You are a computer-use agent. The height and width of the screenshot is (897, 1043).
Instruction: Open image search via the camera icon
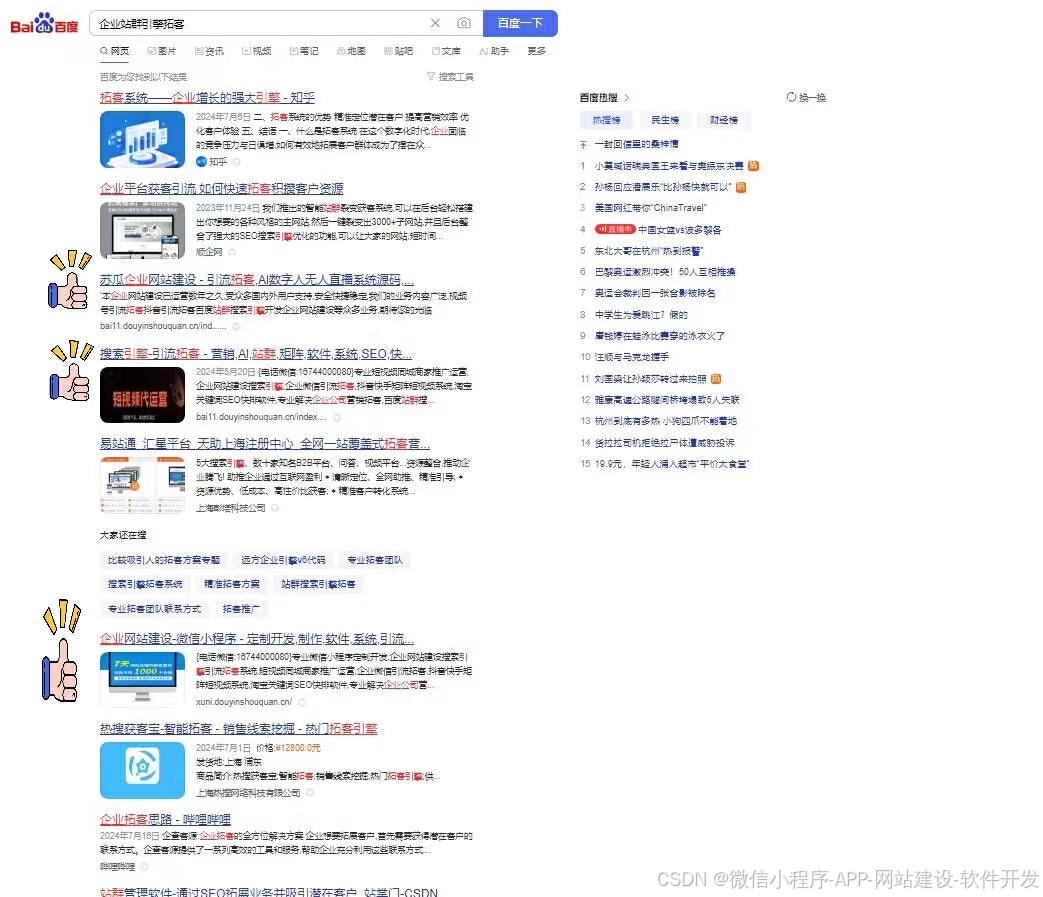(x=464, y=23)
